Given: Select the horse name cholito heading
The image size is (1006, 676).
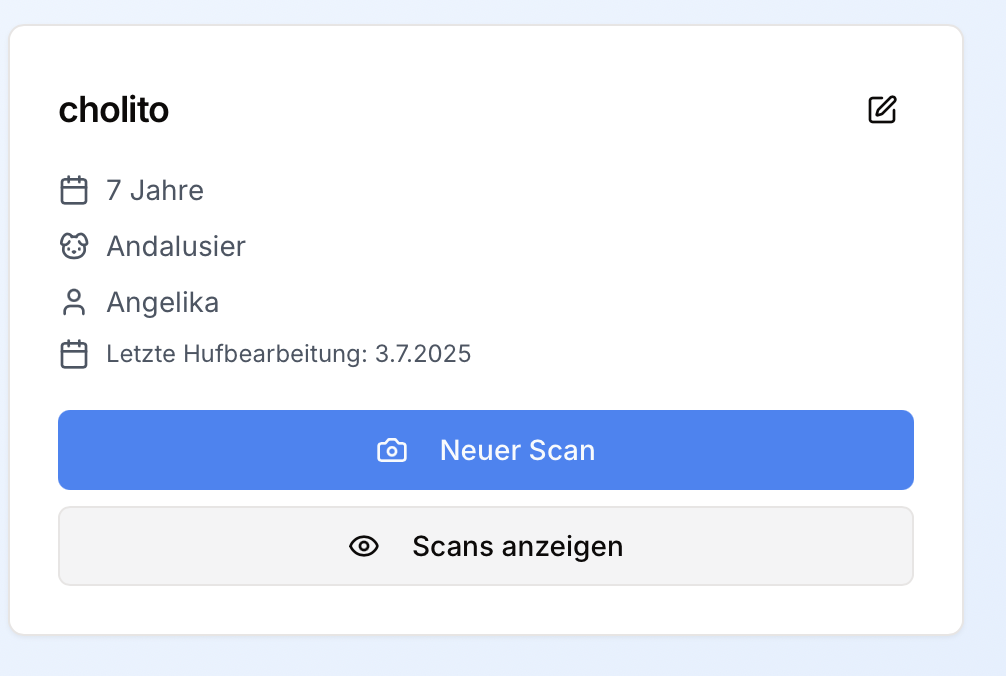Looking at the screenshot, I should [114, 110].
